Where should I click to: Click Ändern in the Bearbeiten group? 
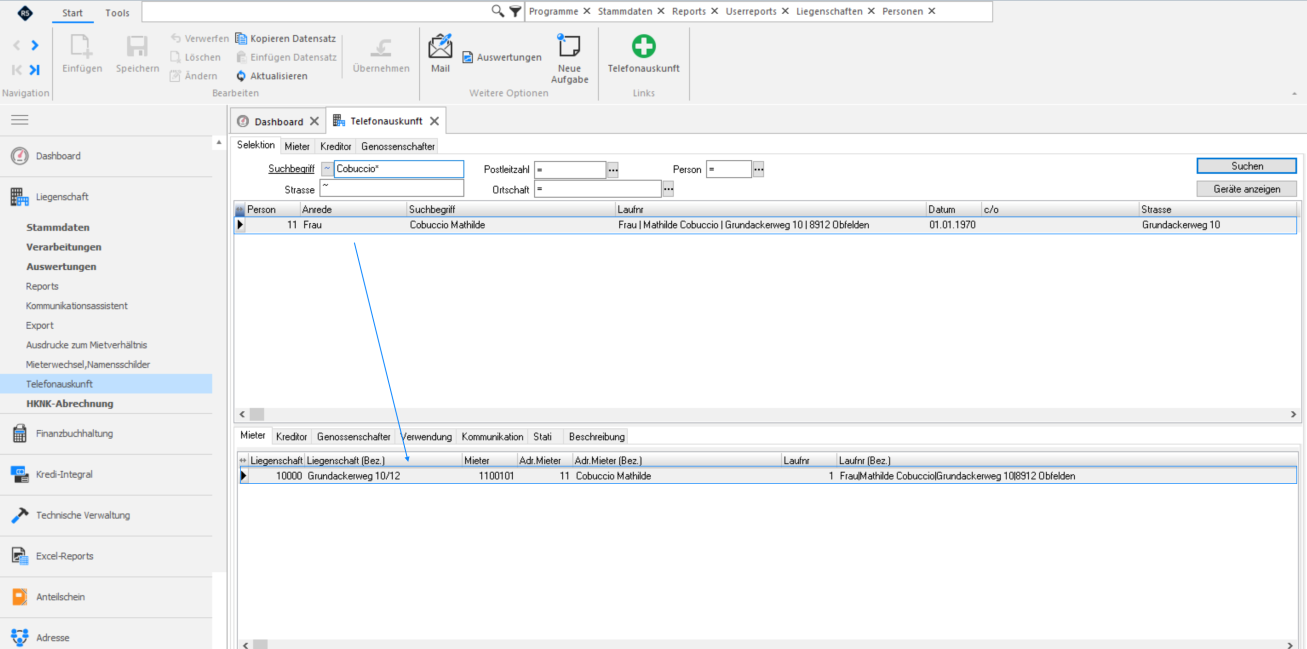pyautogui.click(x=195, y=76)
